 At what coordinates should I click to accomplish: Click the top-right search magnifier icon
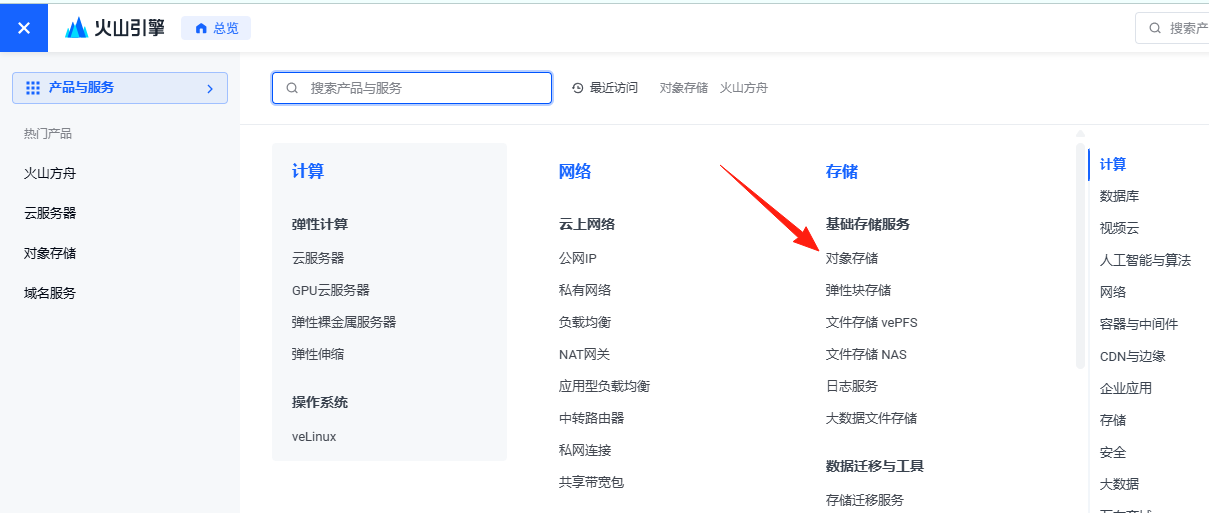[1155, 28]
